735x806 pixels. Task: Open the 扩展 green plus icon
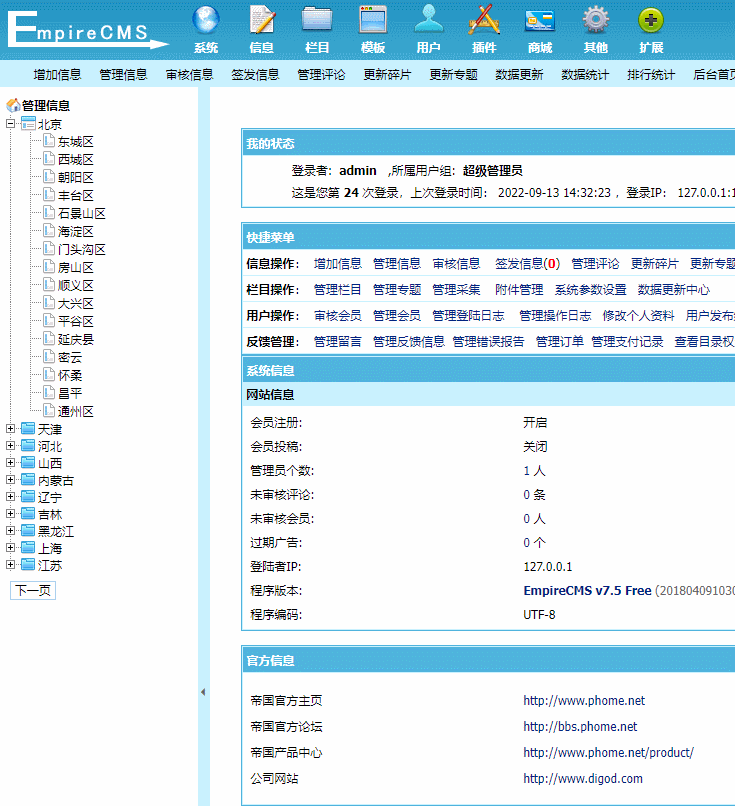click(x=651, y=21)
